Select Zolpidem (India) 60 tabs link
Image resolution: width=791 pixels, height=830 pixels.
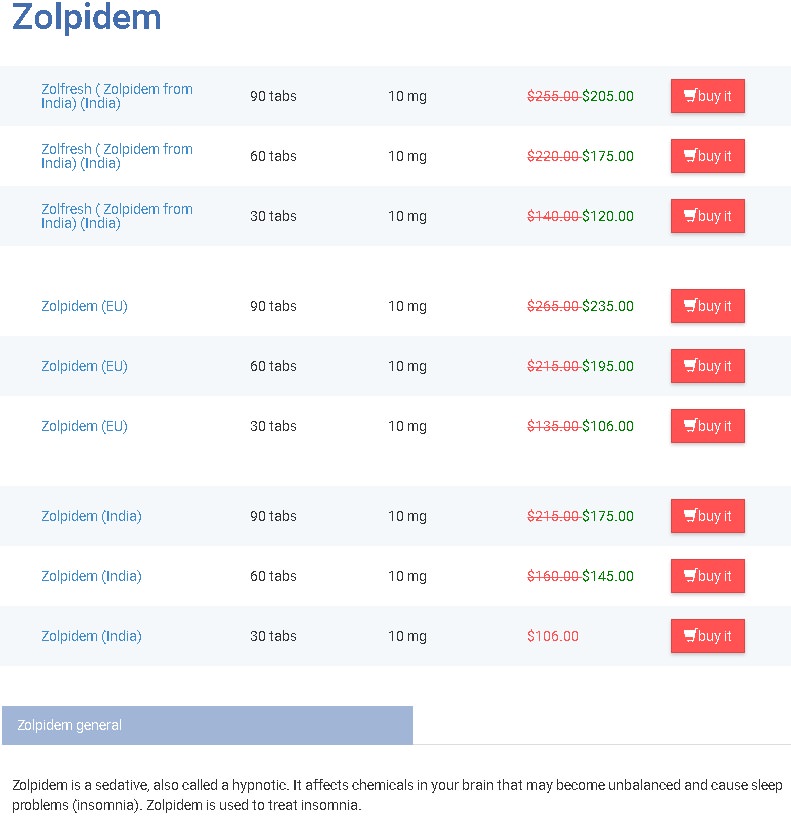[91, 576]
